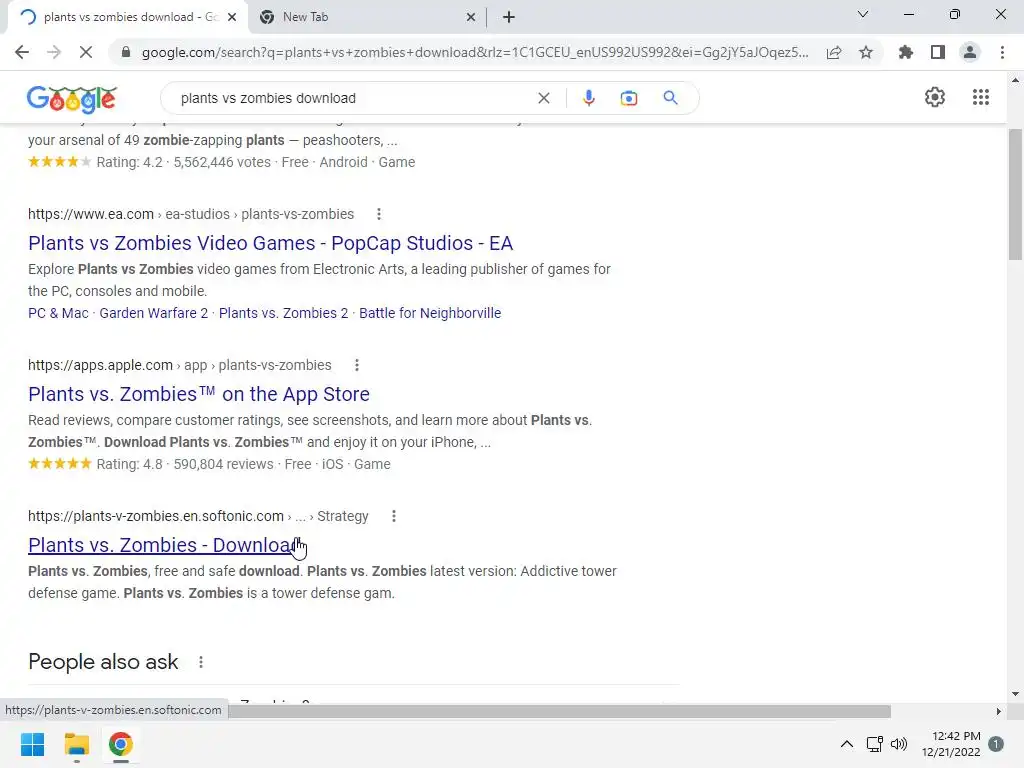1024x768 pixels.
Task: Click scroll right arrow on horizontal scrollbar
Action: (x=998, y=711)
